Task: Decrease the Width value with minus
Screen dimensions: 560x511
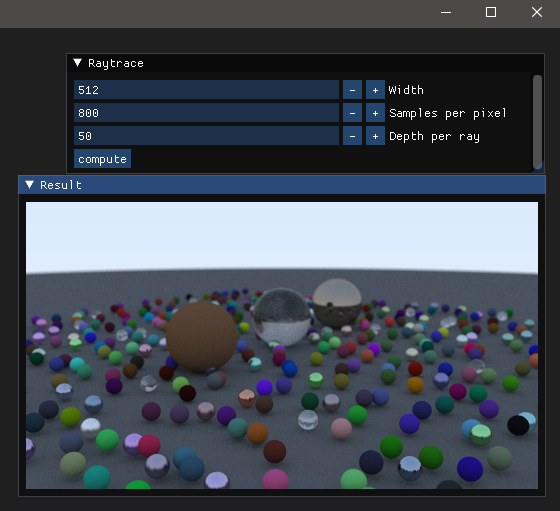Action: click(352, 90)
